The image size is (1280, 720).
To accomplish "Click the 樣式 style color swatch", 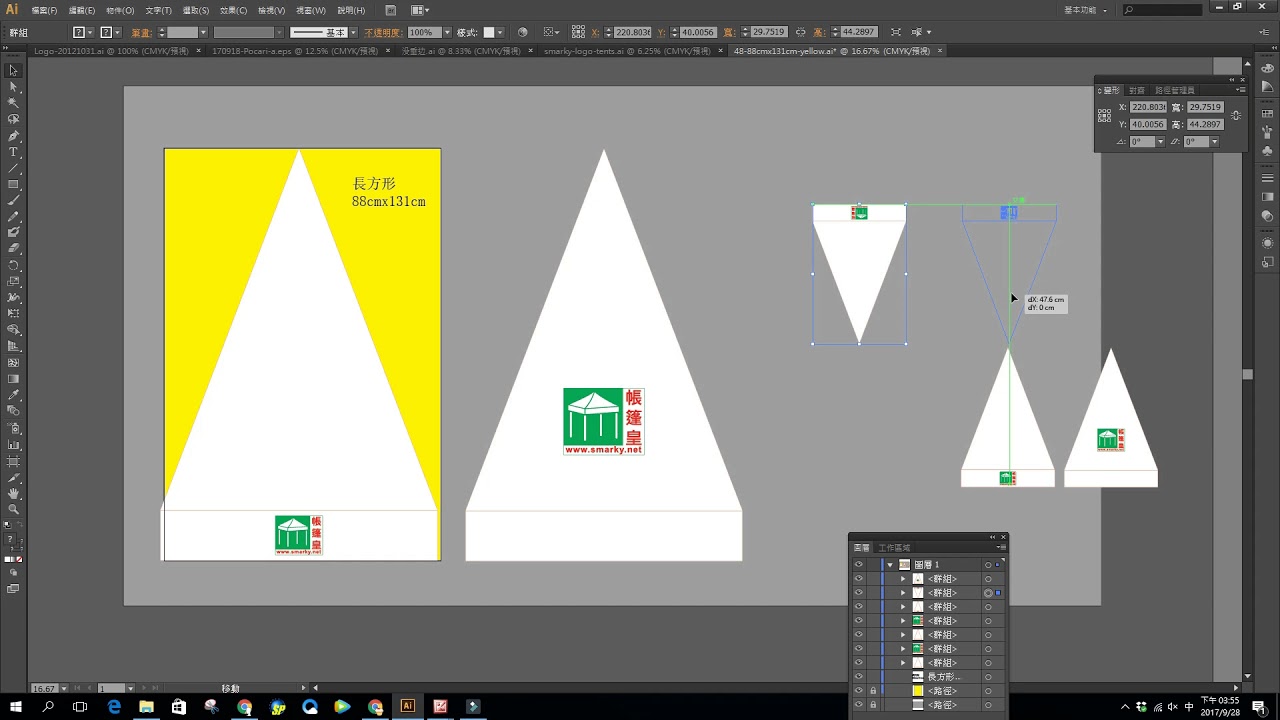I will pyautogui.click(x=490, y=32).
